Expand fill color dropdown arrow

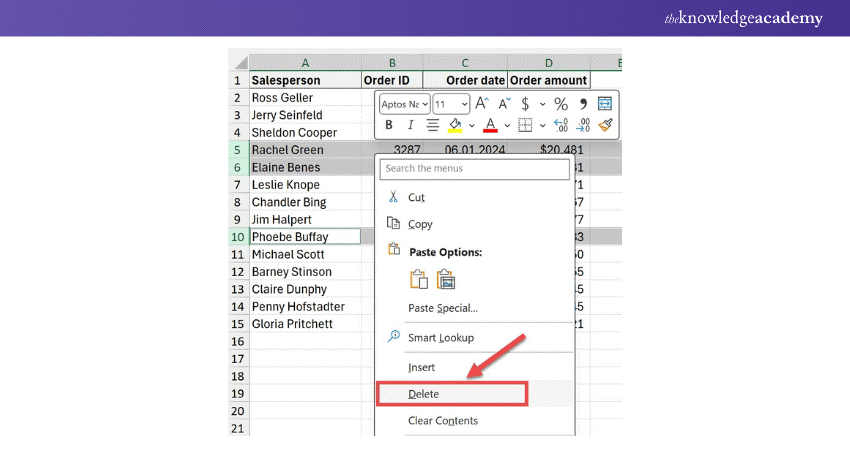[x=472, y=126]
